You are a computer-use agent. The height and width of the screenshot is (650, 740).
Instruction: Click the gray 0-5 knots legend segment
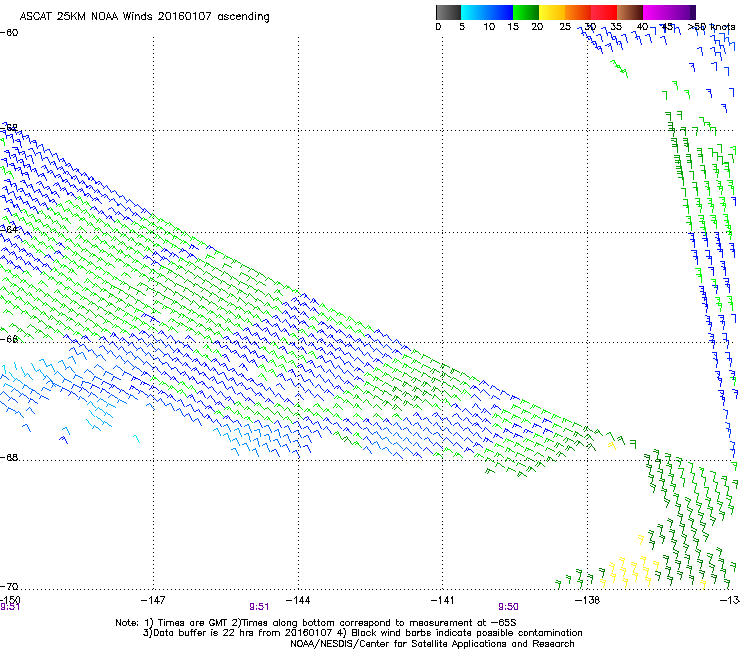(448, 12)
